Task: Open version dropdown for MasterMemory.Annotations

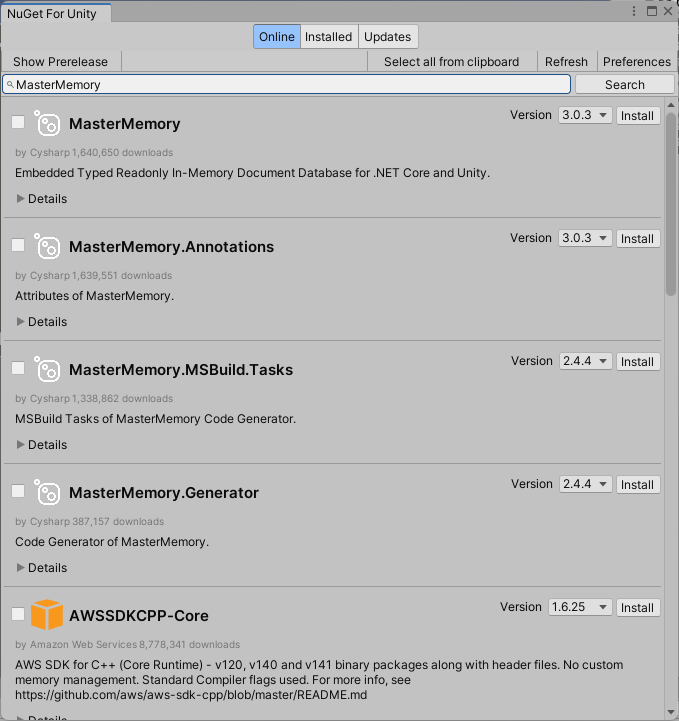Action: point(585,238)
